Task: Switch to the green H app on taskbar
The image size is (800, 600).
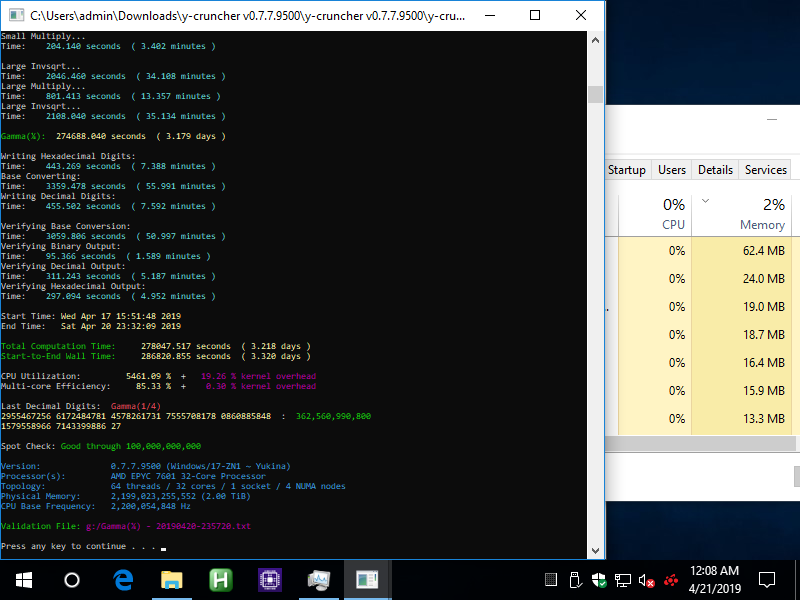Action: [x=221, y=579]
